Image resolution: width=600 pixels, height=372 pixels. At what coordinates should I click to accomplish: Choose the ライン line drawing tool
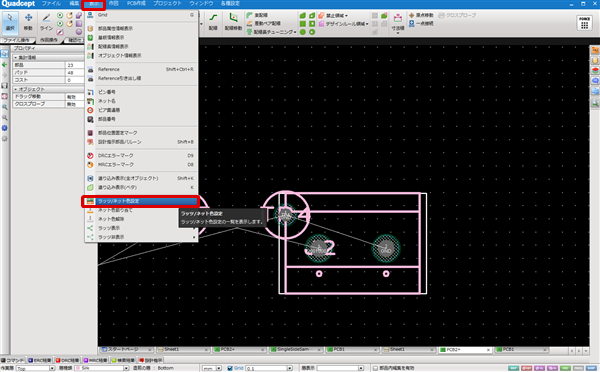46,22
